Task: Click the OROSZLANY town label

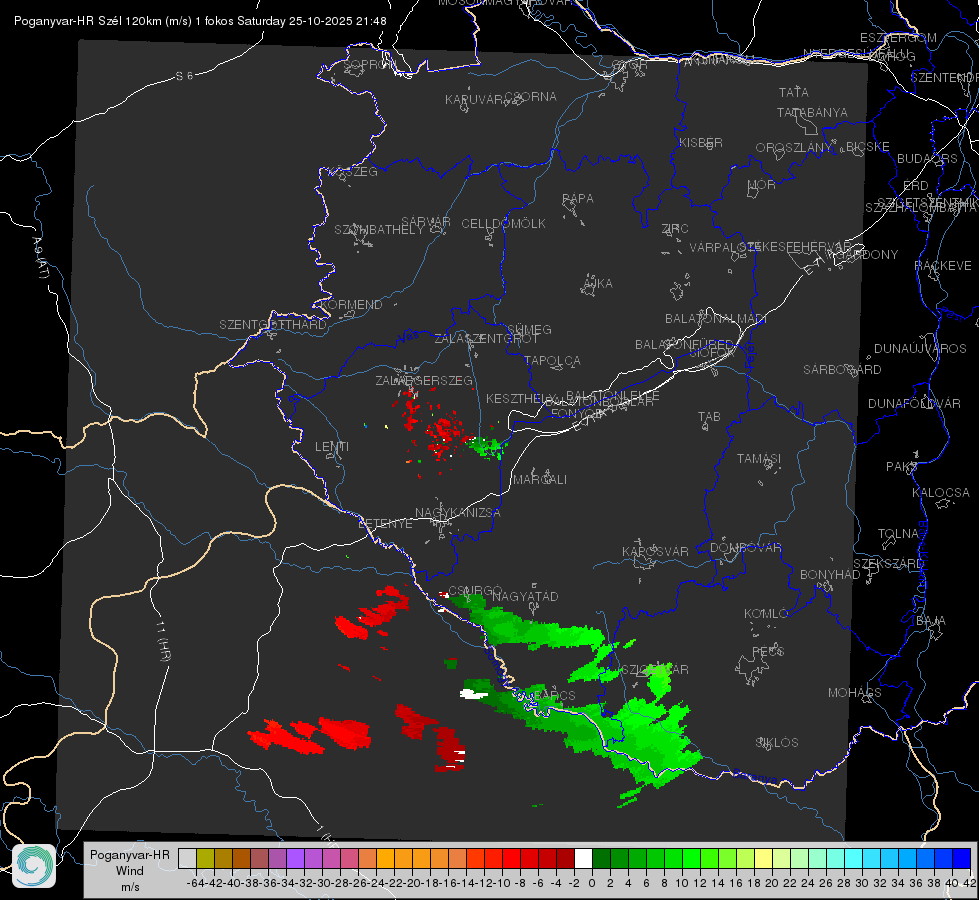Action: tap(794, 148)
